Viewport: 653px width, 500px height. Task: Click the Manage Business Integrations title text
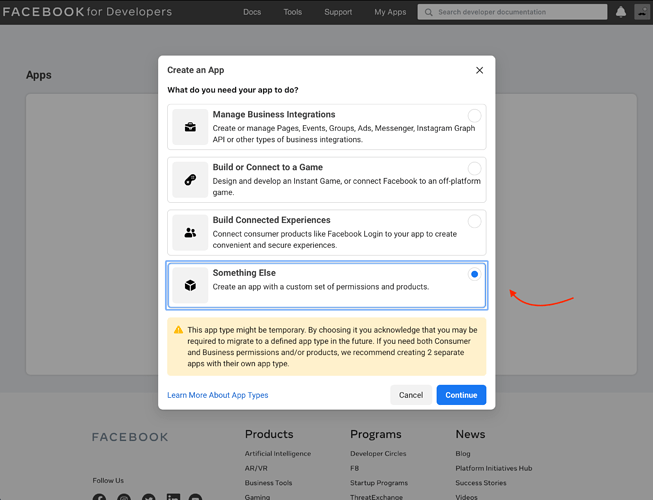(274, 114)
